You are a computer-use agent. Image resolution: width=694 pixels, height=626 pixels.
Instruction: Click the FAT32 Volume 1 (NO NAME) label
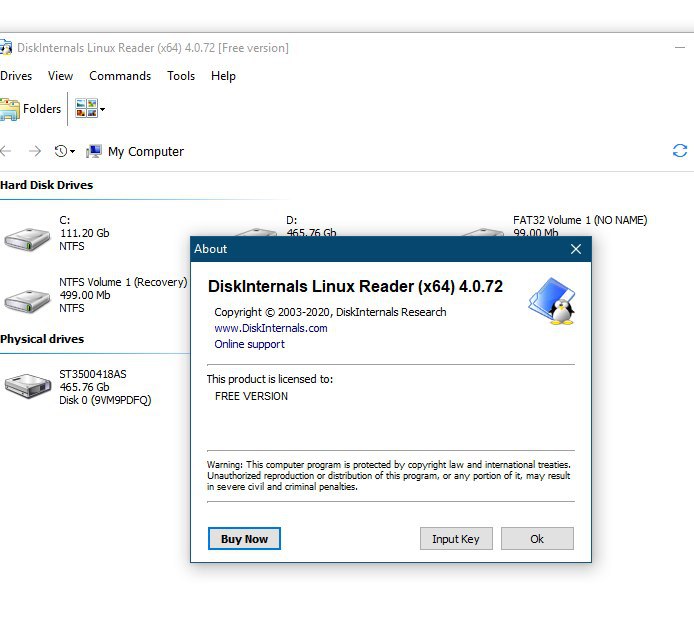pos(580,220)
